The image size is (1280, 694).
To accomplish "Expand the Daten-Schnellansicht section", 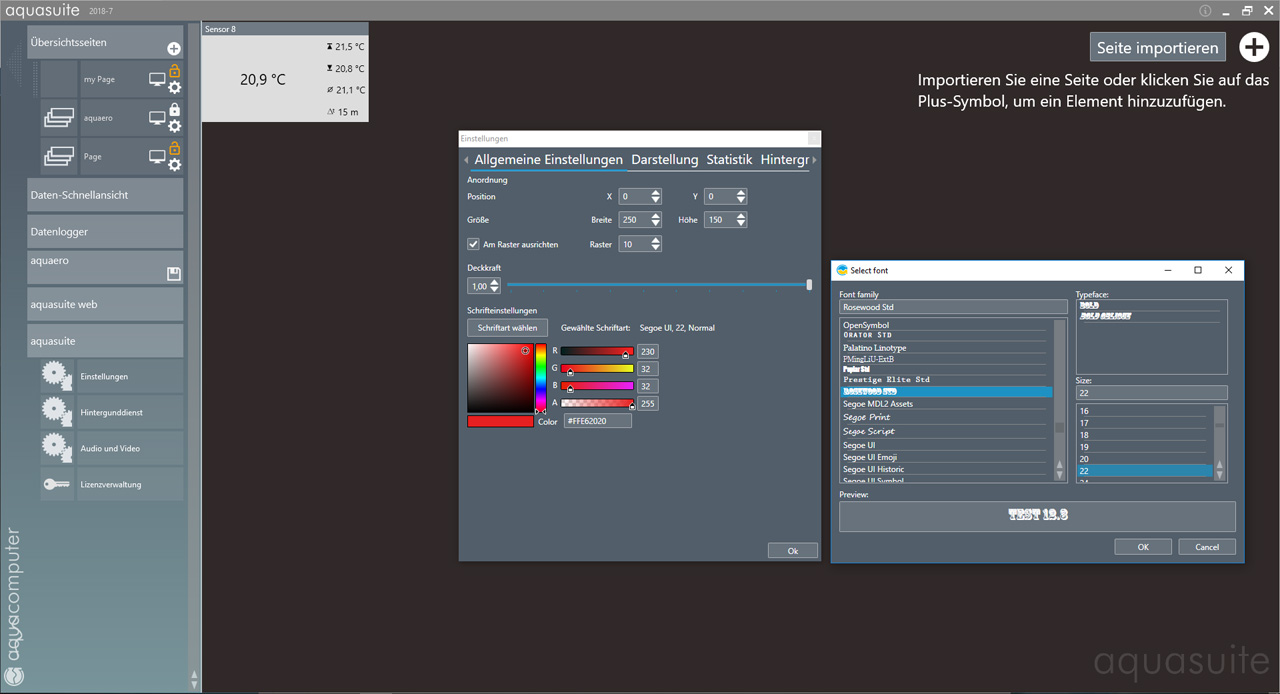I will pyautogui.click(x=105, y=195).
